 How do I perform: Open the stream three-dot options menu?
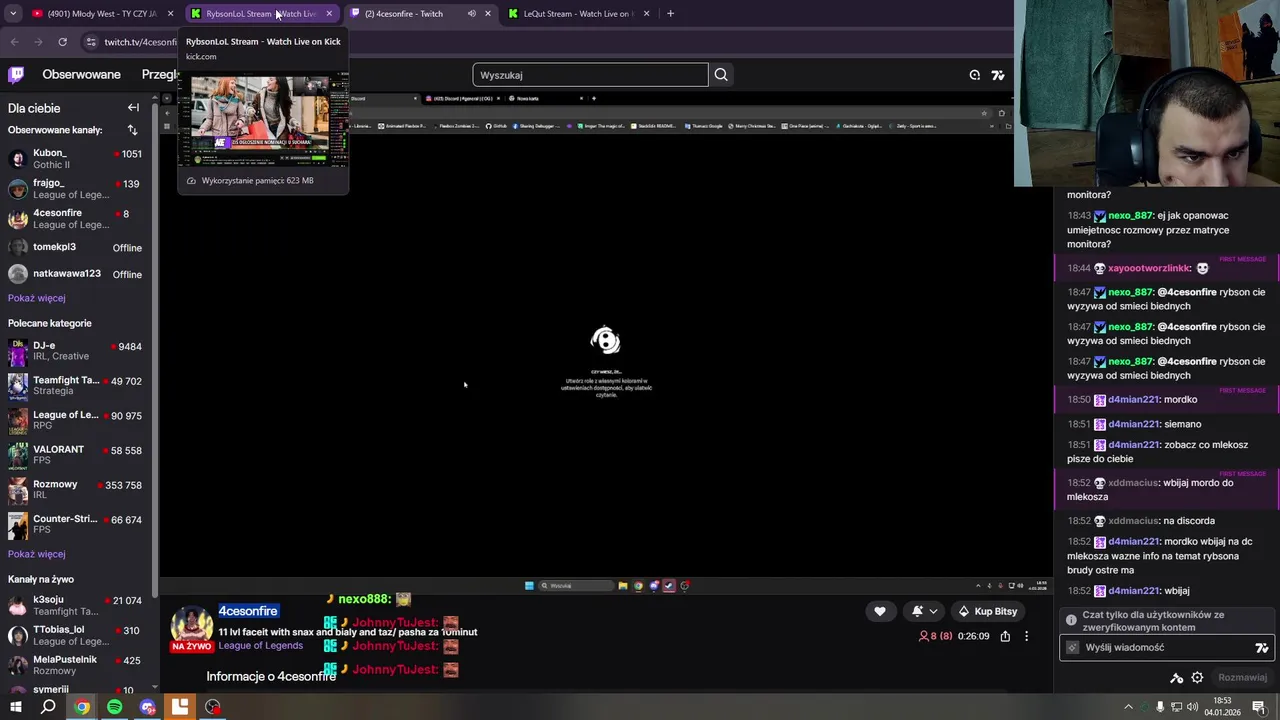point(1026,636)
